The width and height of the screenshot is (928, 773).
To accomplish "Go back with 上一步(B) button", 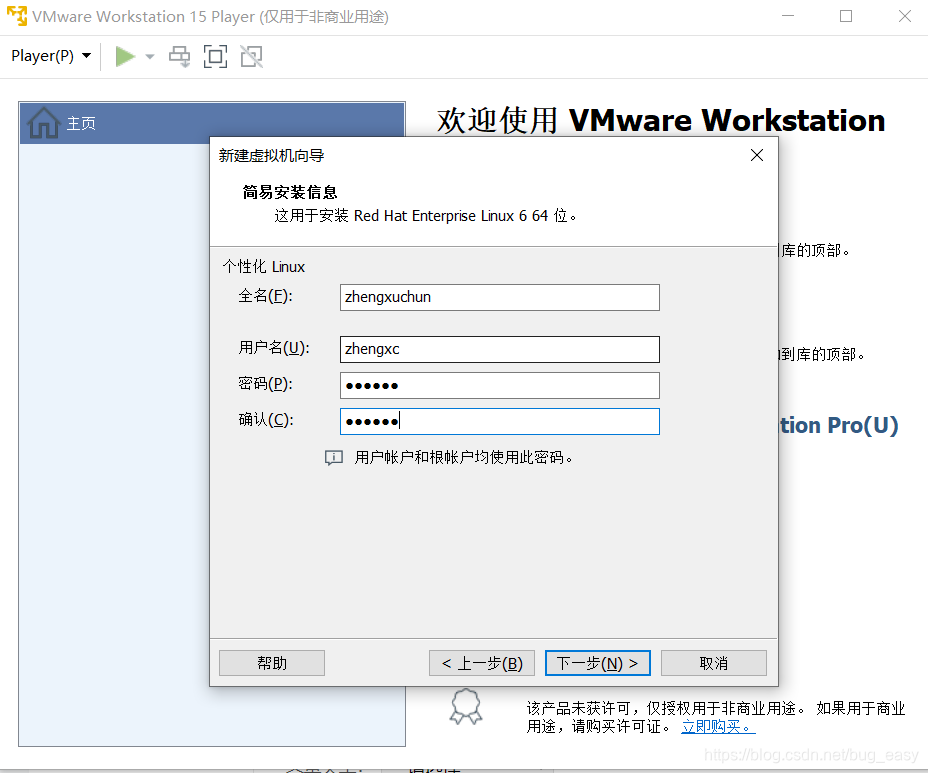I will pos(482,663).
